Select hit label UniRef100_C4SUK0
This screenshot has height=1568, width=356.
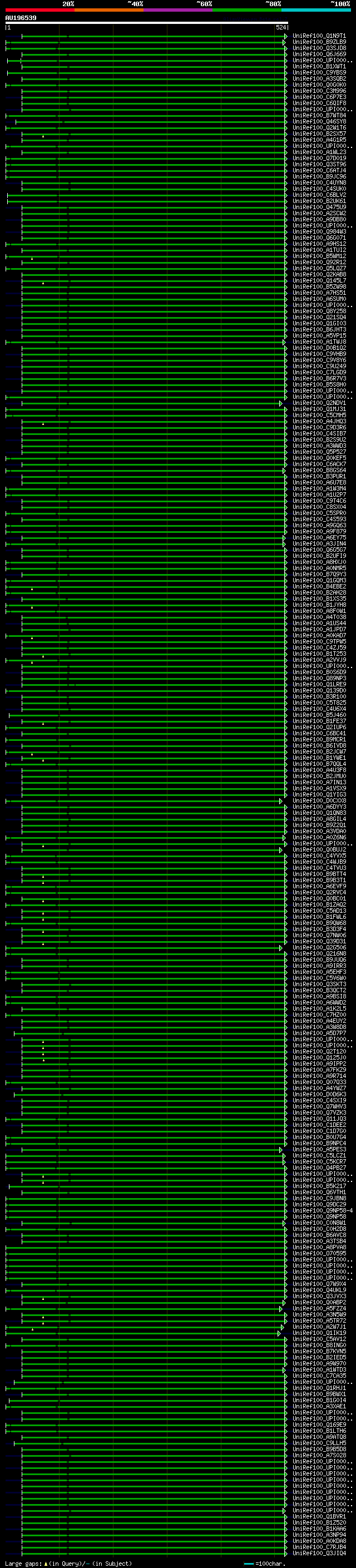click(319, 189)
